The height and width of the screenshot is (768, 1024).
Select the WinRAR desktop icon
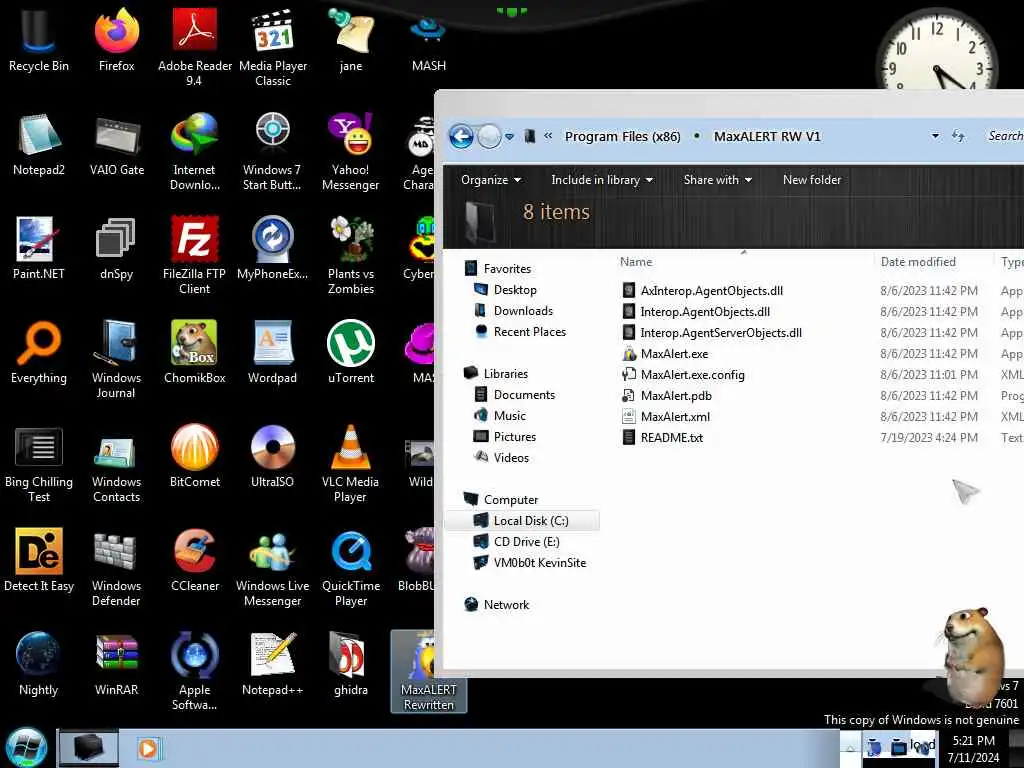pyautogui.click(x=117, y=664)
